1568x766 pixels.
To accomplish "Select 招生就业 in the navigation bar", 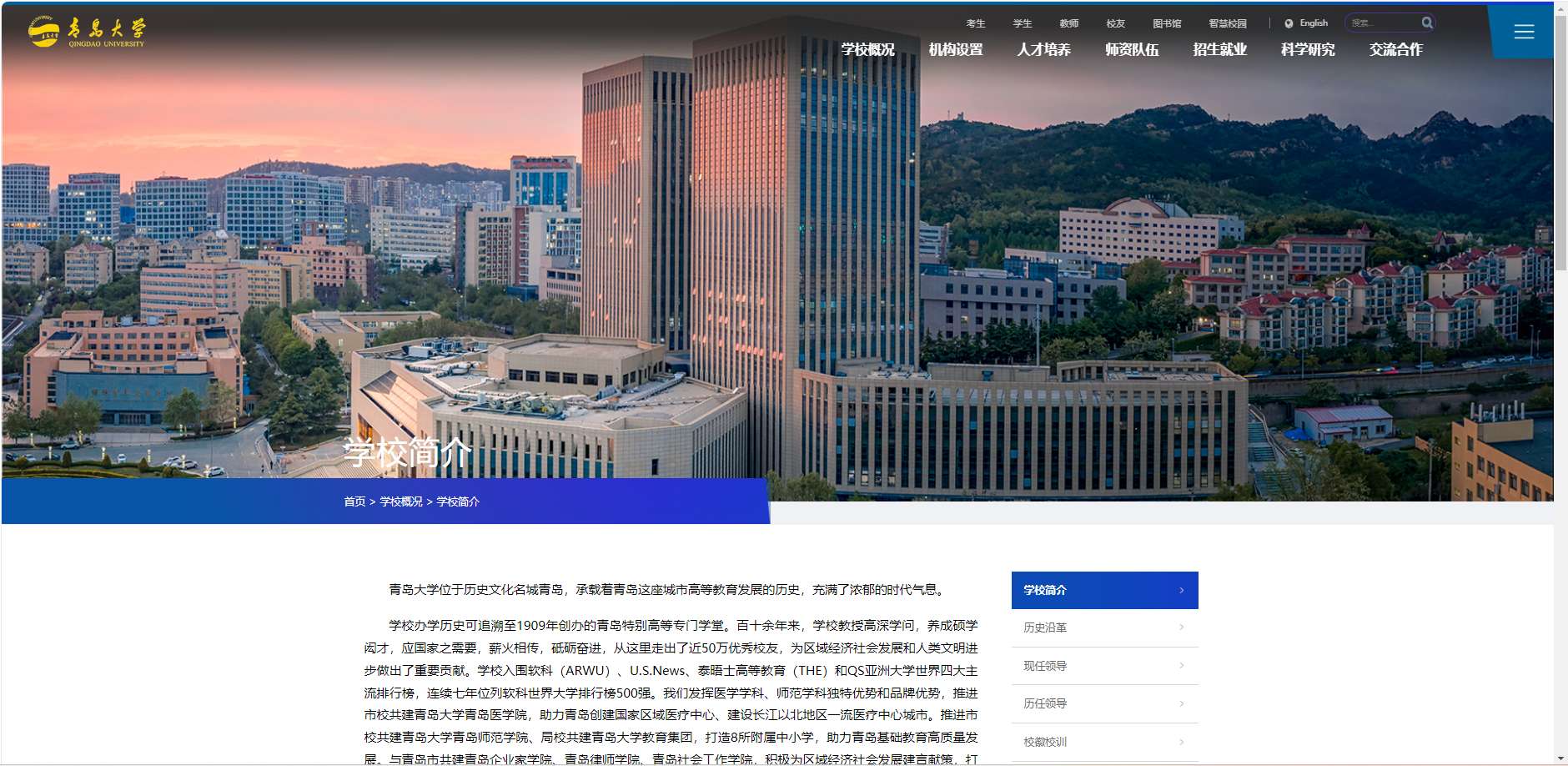I will (1219, 50).
